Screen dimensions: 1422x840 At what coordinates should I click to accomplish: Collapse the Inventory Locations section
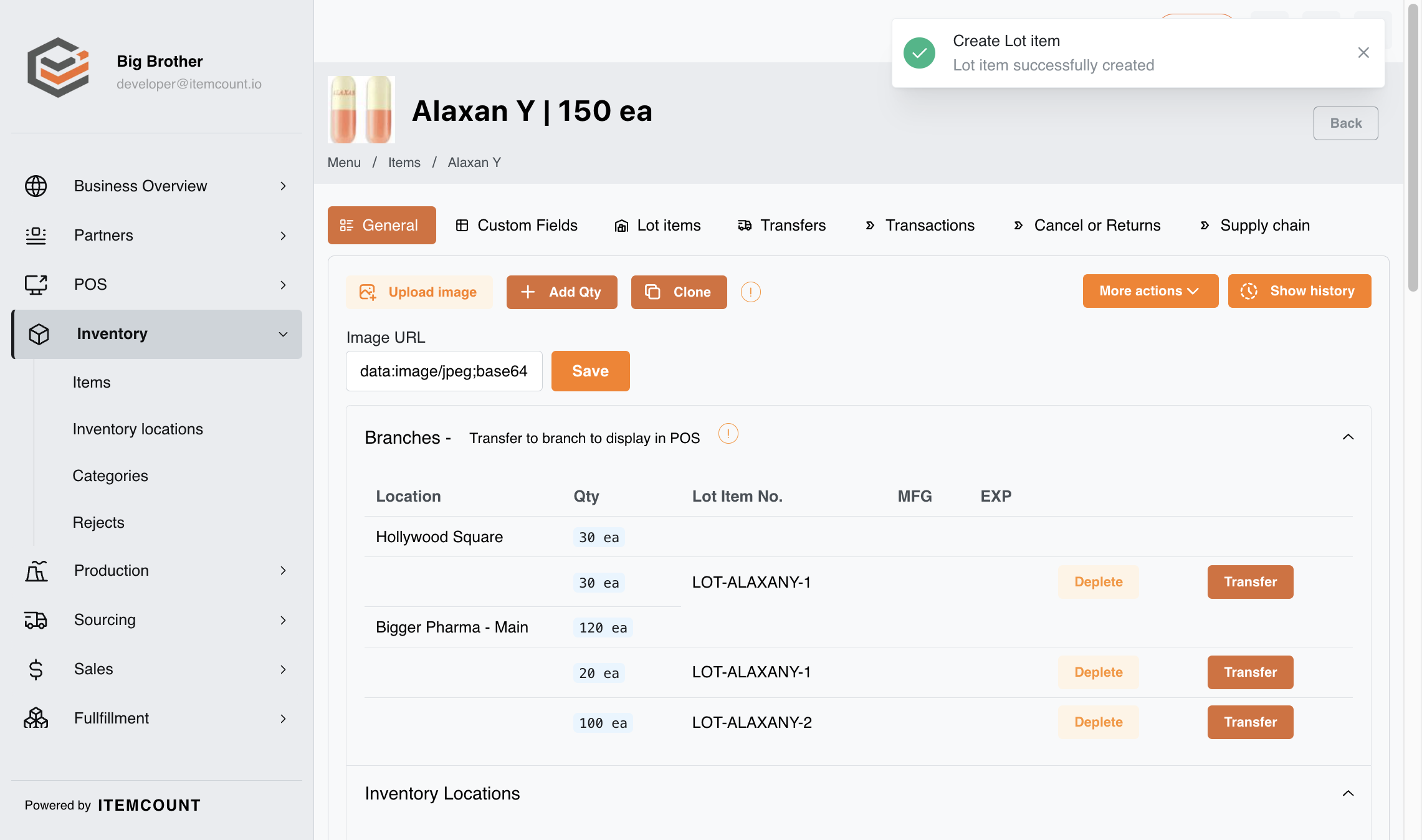click(x=1348, y=793)
